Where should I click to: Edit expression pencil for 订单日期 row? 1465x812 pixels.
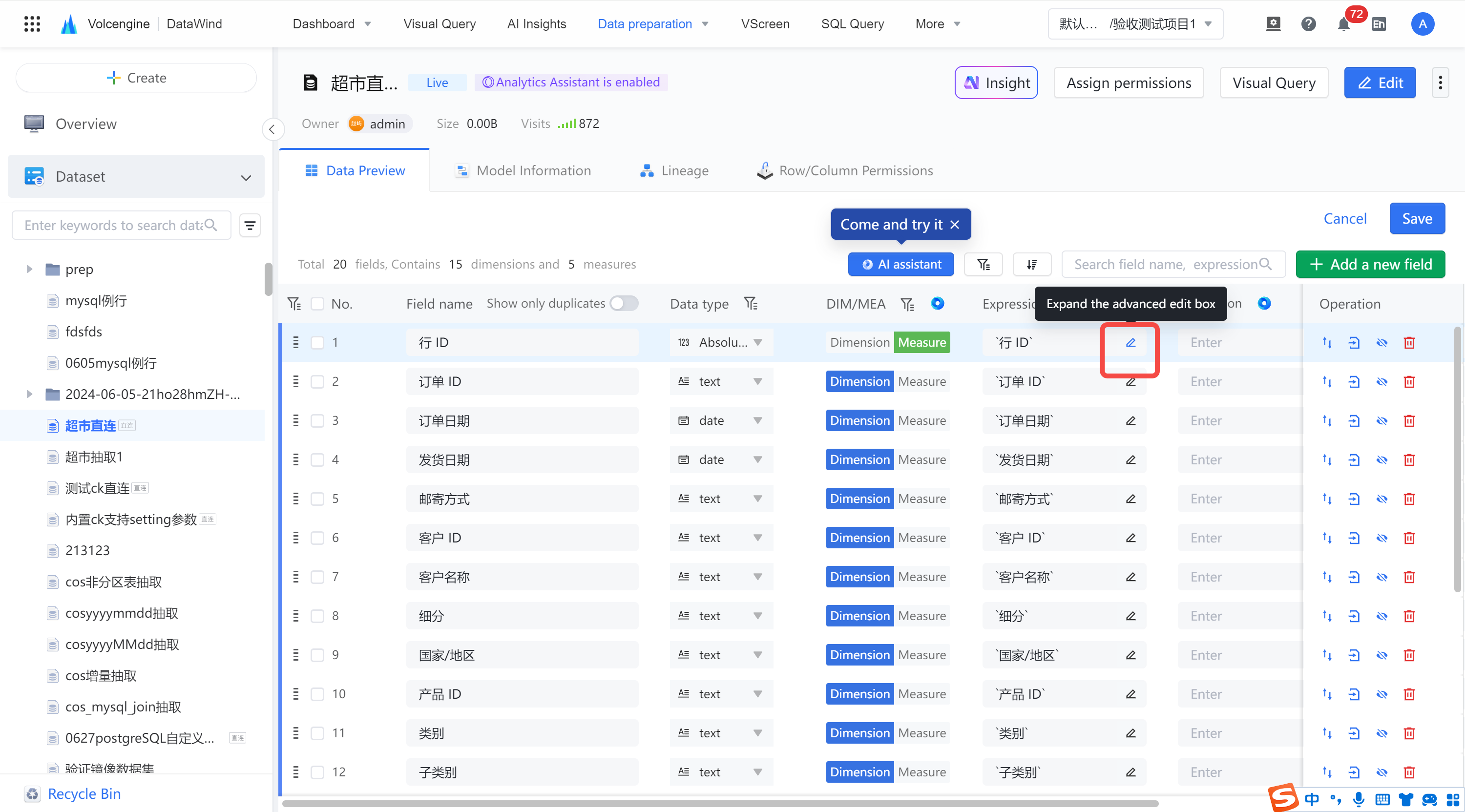point(1130,421)
